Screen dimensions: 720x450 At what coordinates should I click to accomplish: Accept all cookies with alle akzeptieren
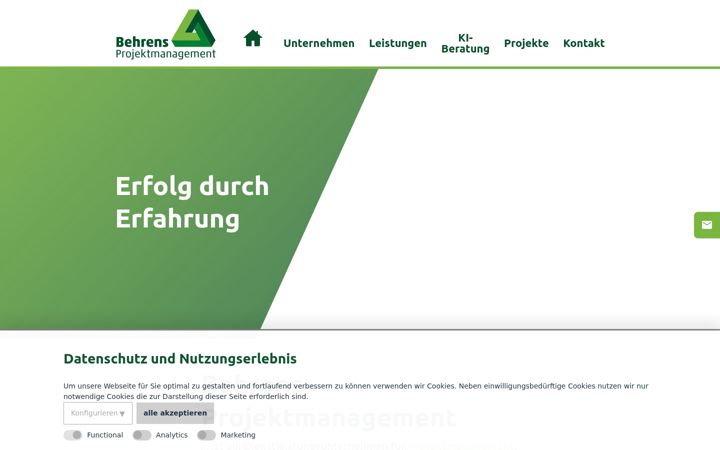pyautogui.click(x=175, y=413)
